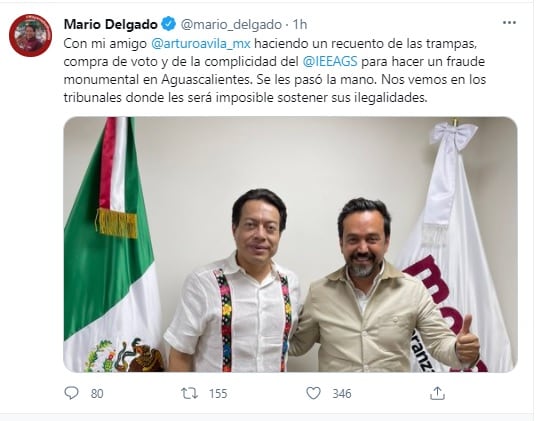Screen dimensions: 539x421
Task: Click the blue verified badge
Action: 168,24
